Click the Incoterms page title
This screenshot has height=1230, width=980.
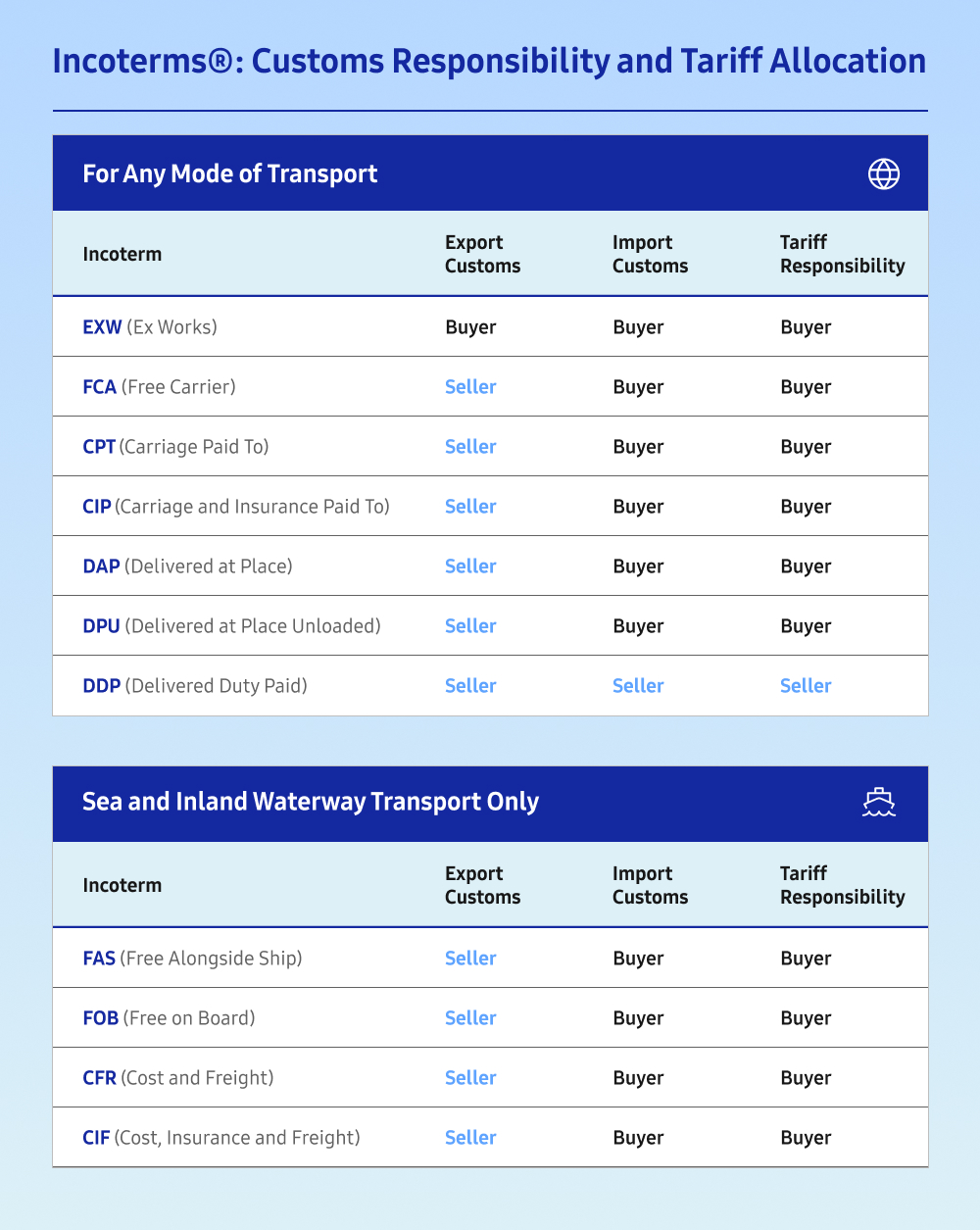point(489,61)
